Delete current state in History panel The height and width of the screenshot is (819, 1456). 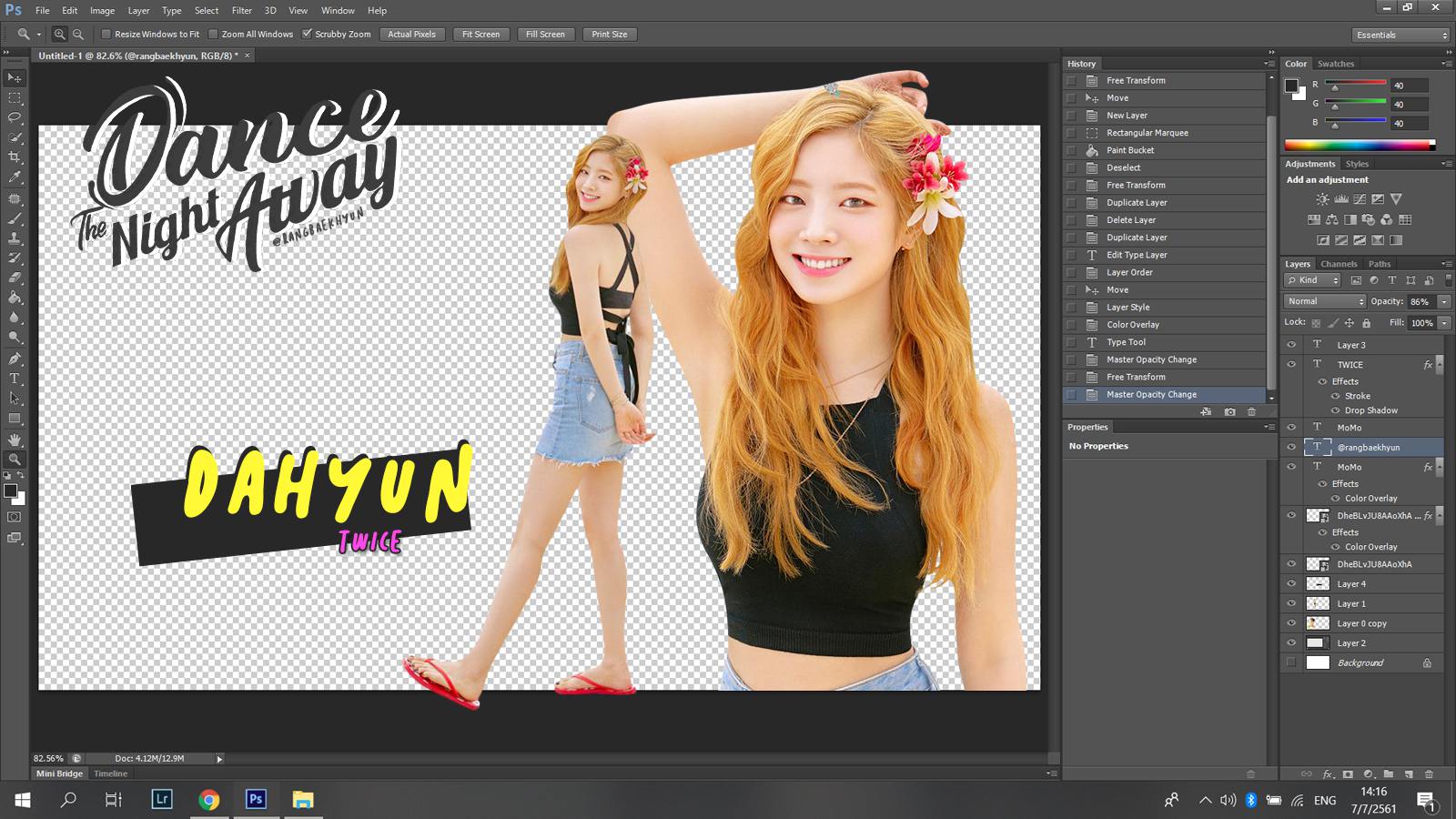click(1251, 411)
